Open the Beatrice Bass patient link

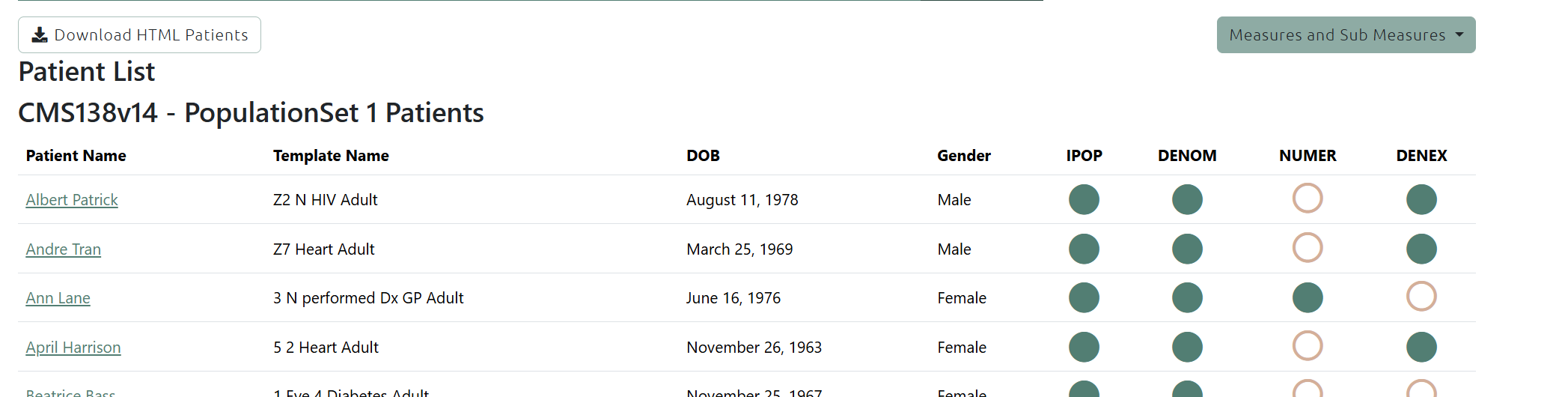(x=70, y=392)
